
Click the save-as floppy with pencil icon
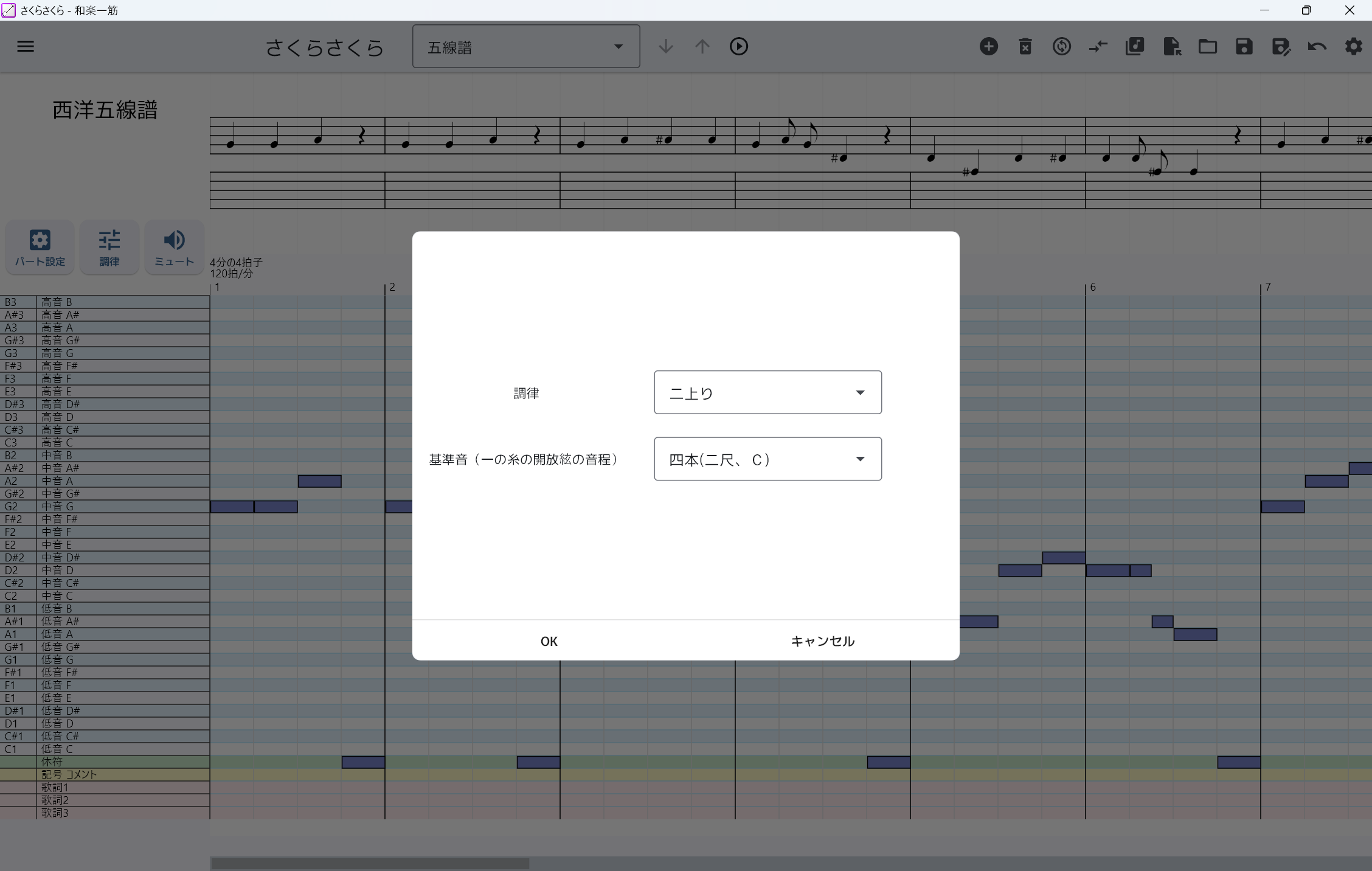[x=1281, y=46]
